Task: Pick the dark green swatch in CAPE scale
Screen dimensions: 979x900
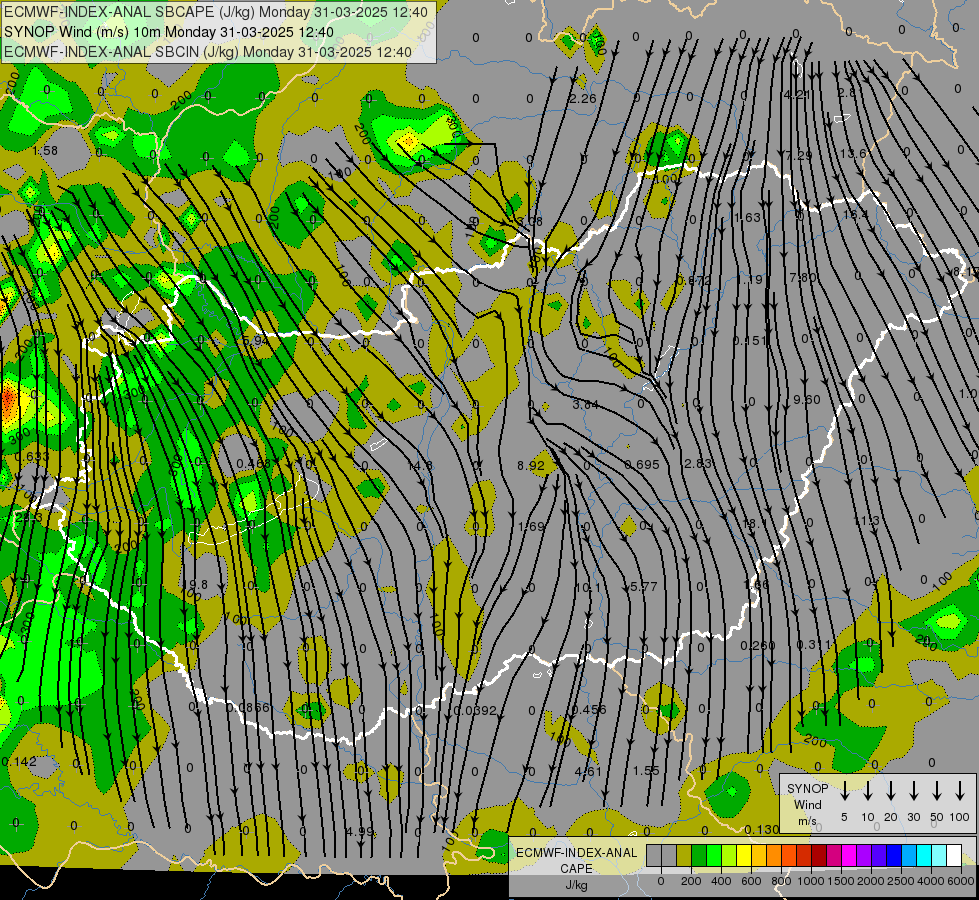Action: point(699,856)
